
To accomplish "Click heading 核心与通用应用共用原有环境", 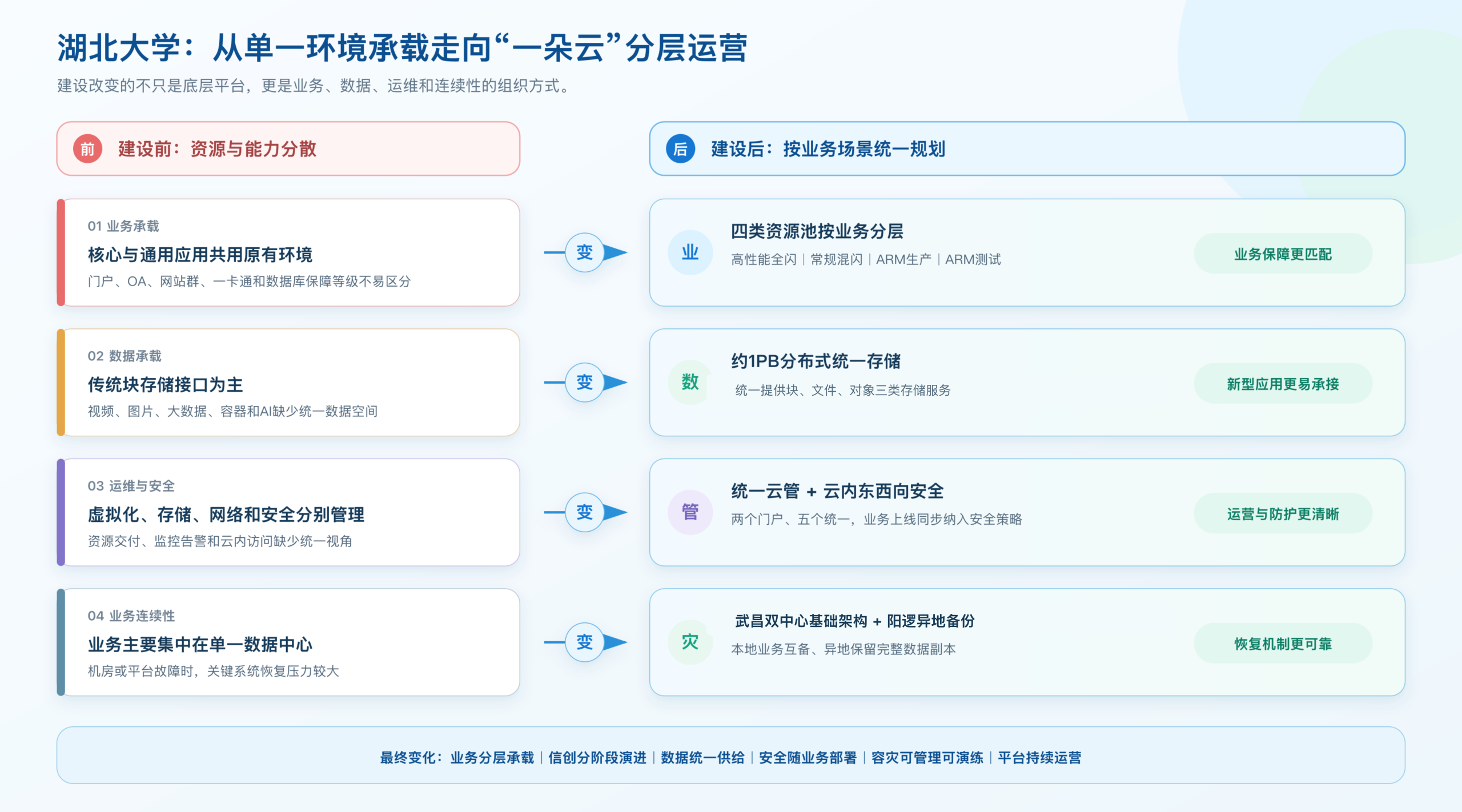I will coord(200,255).
